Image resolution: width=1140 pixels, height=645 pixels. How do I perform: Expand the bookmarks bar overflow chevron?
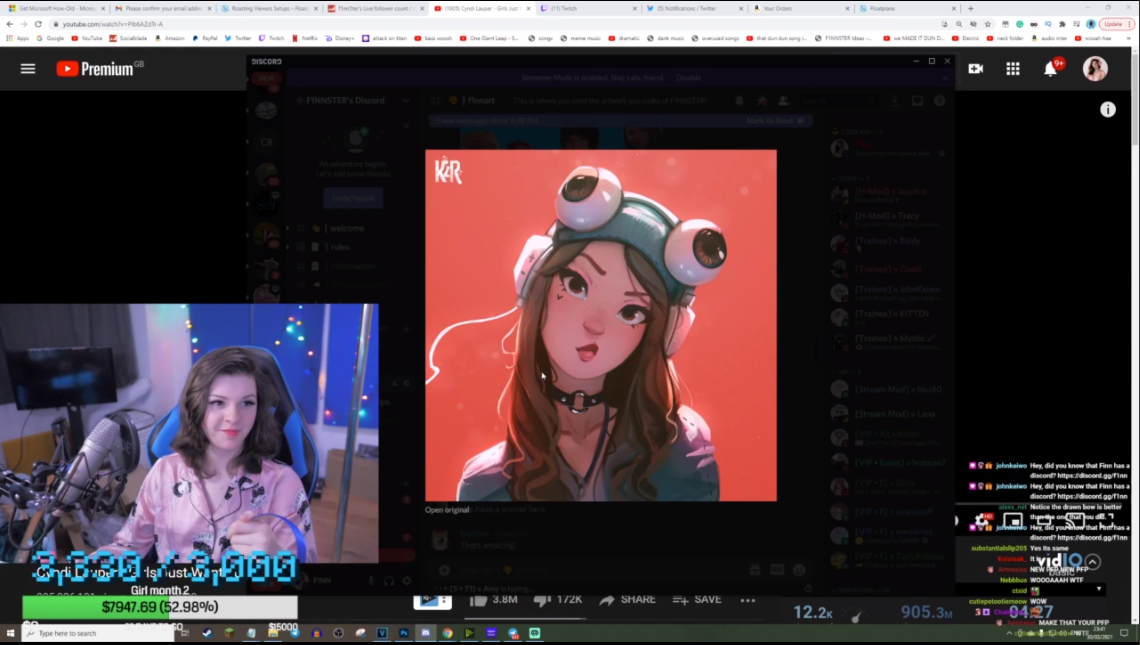point(1128,38)
